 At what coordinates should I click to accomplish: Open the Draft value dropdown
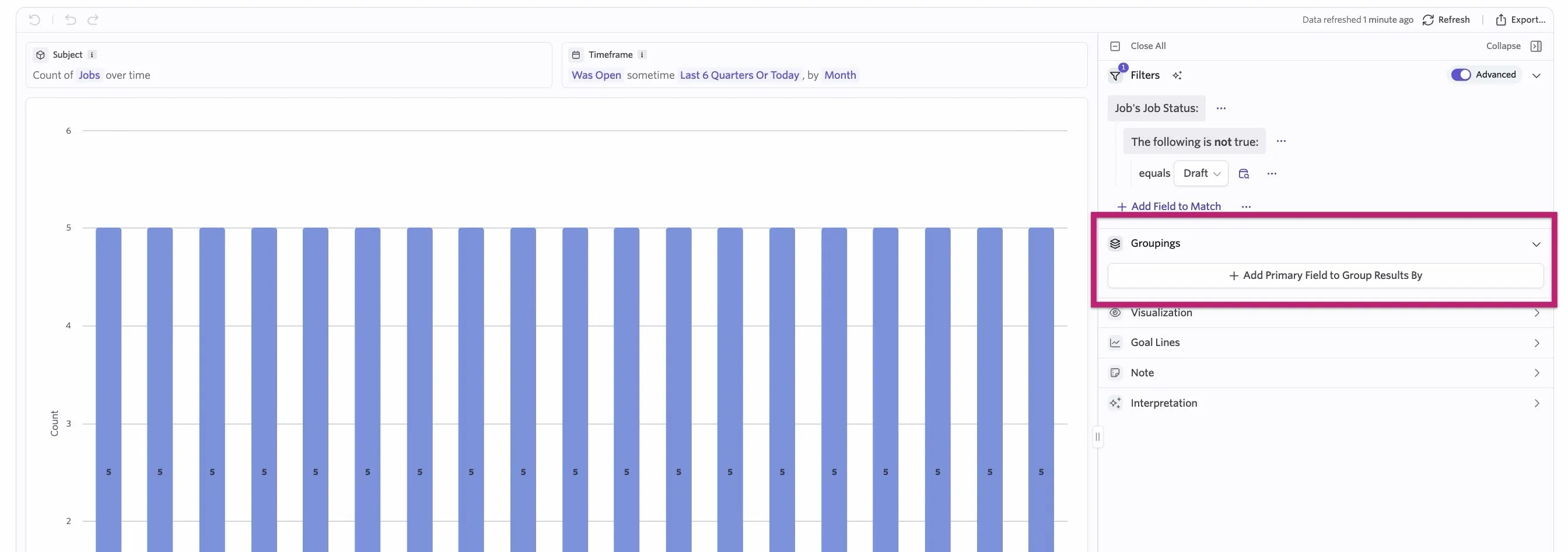(1201, 173)
